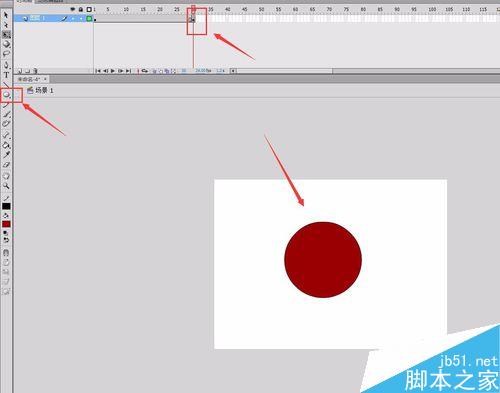The height and width of the screenshot is (393, 500).
Task: Toggle show all layers as outlines
Action: tap(89, 9)
